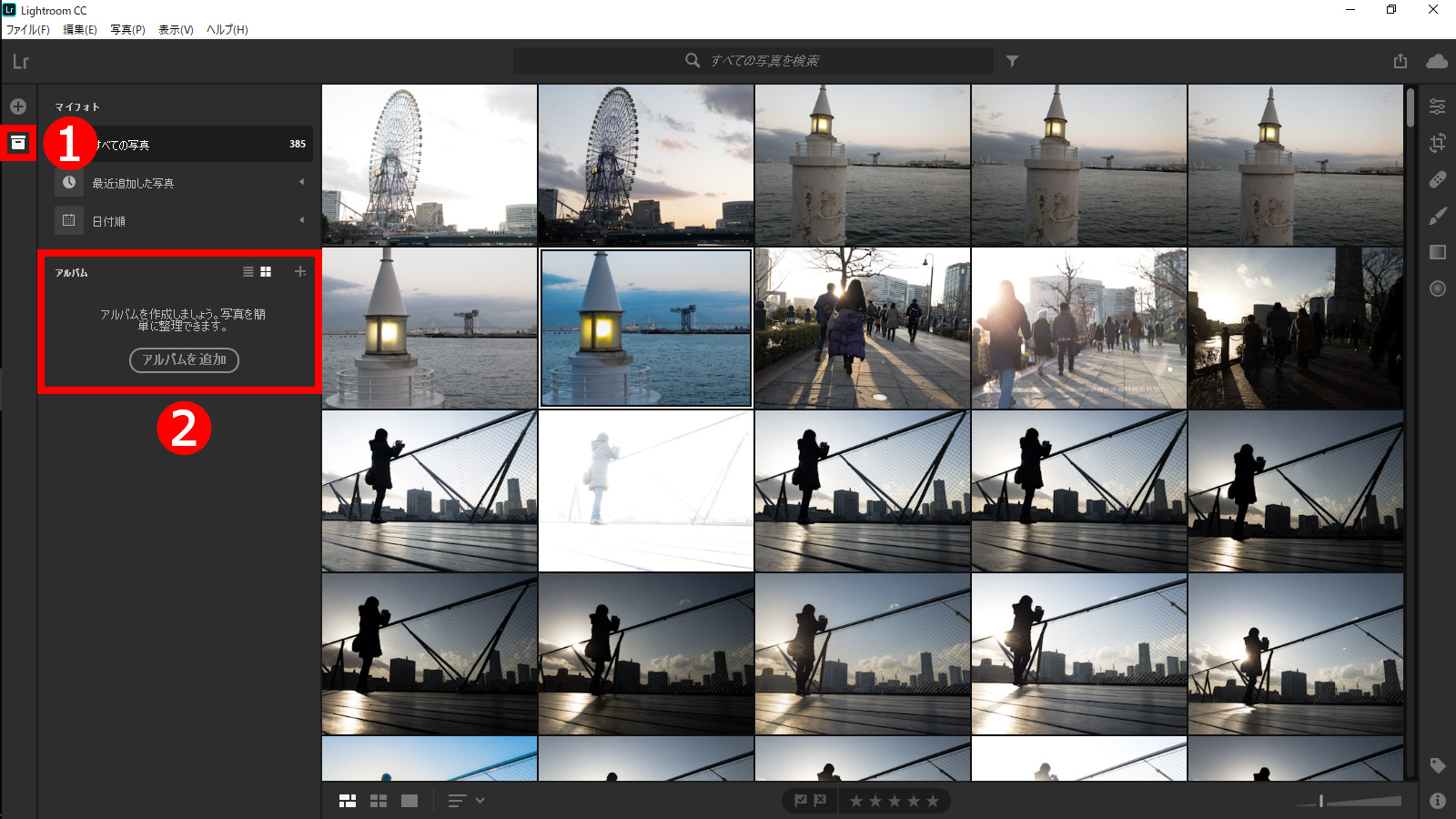Image resolution: width=1456 pixels, height=819 pixels.
Task: Open the info panel icon
Action: (x=1438, y=801)
